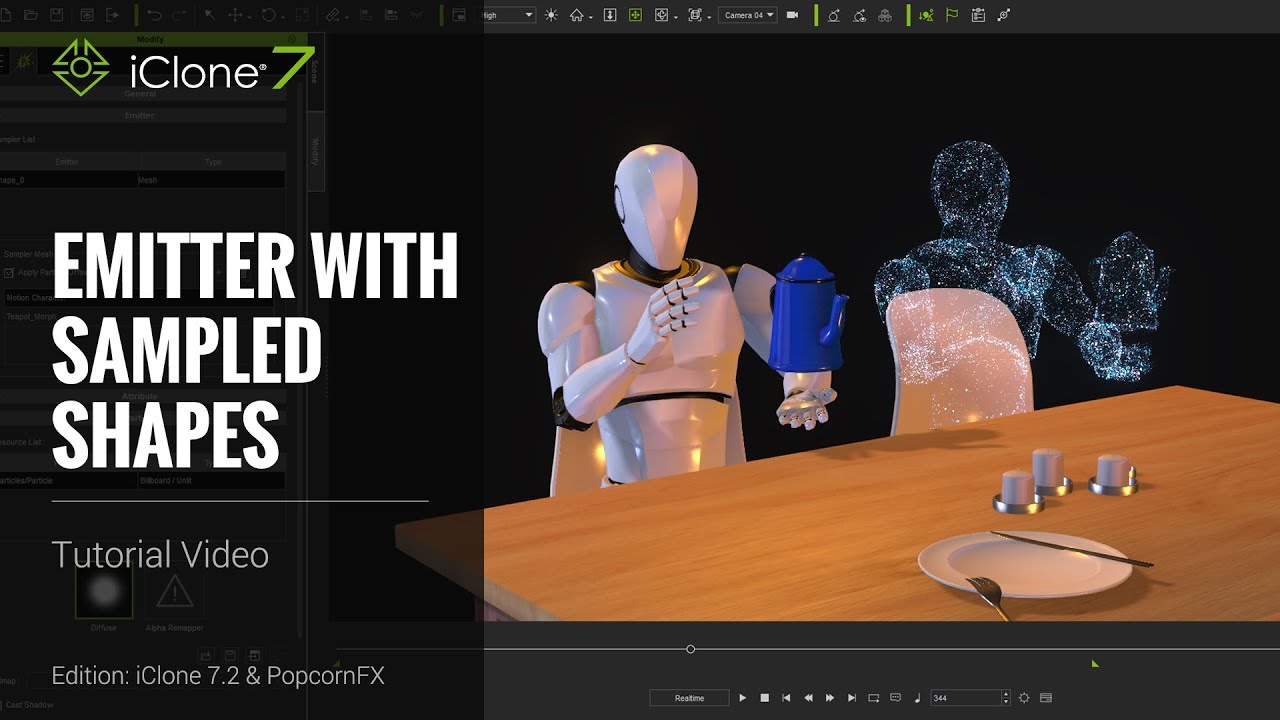Click the clipboard checklist icon
This screenshot has width=1280, height=720.
[978, 15]
